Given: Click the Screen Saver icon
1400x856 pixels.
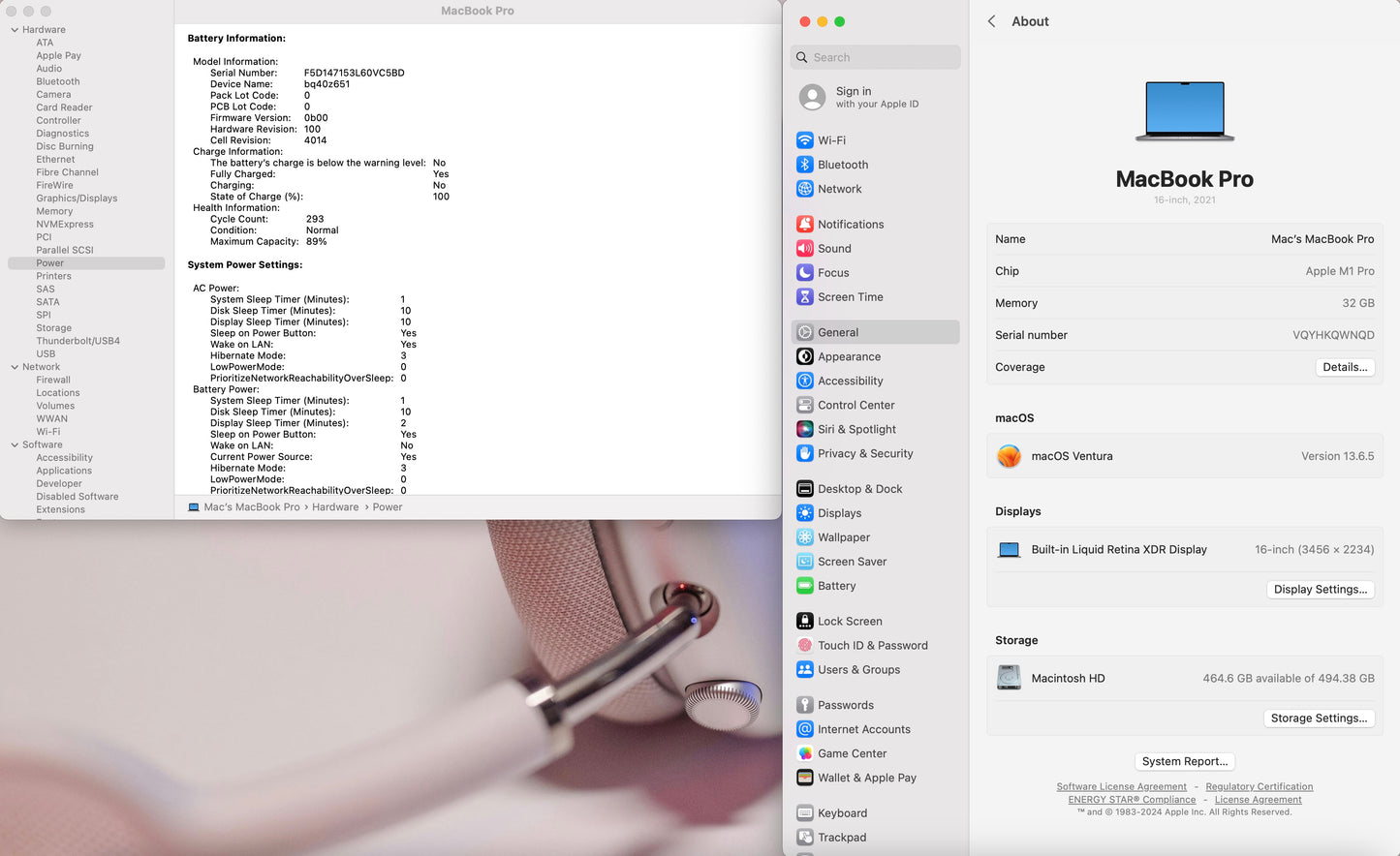Looking at the screenshot, I should [804, 562].
